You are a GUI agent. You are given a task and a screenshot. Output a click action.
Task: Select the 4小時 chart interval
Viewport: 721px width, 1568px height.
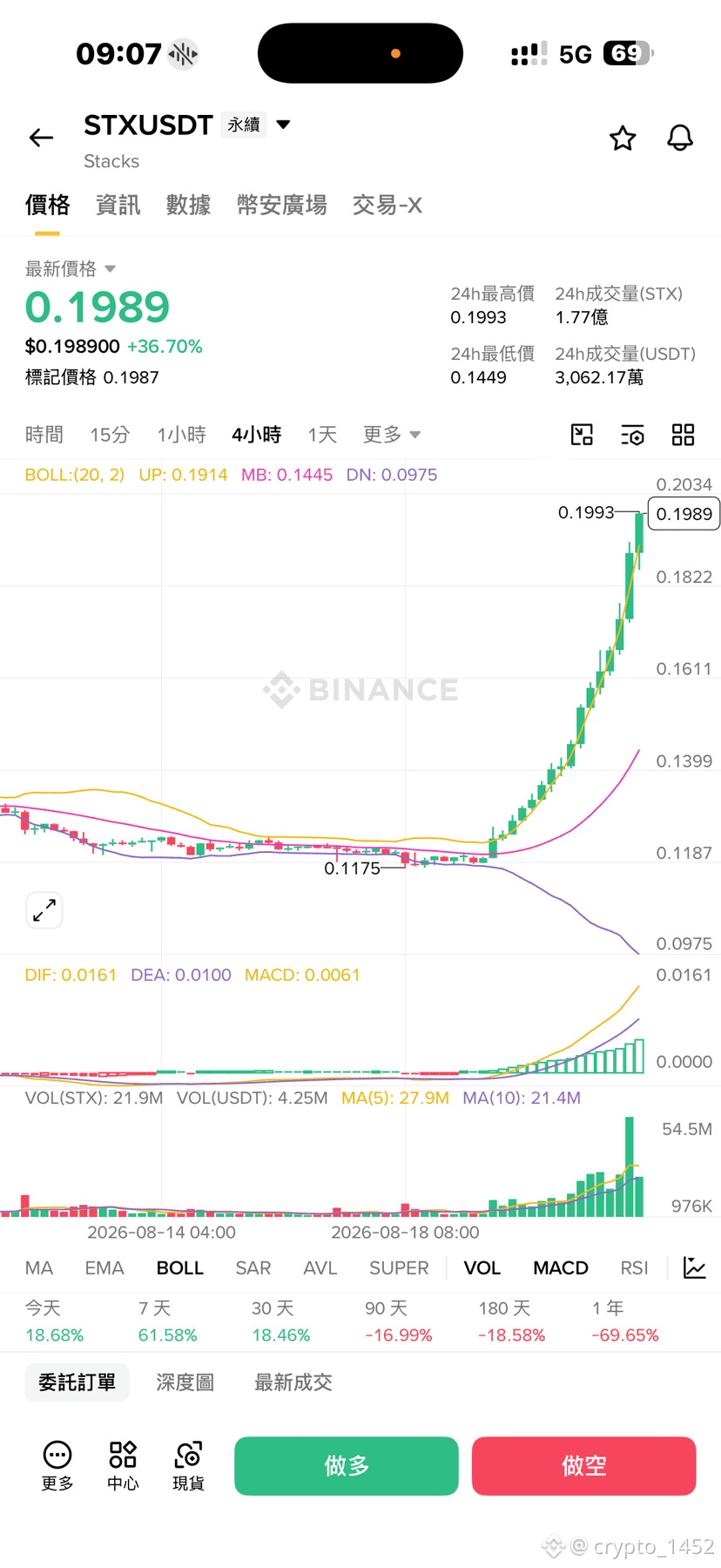point(257,434)
